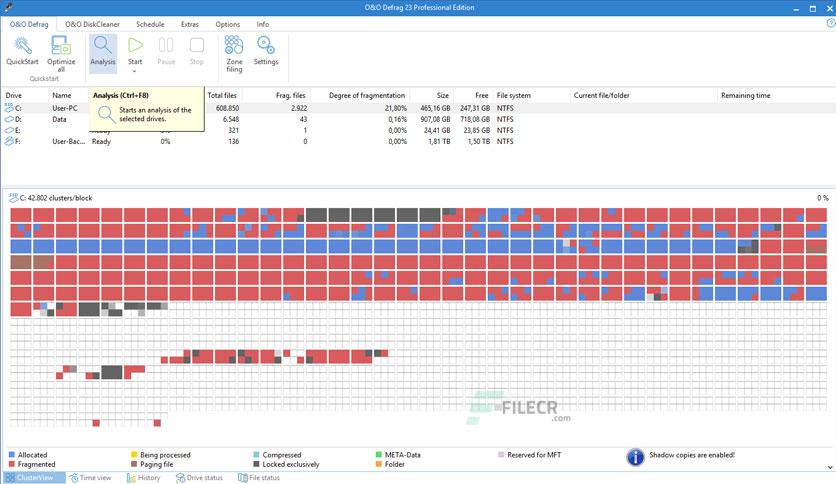Open defrag Settings gear icon

tap(266, 45)
